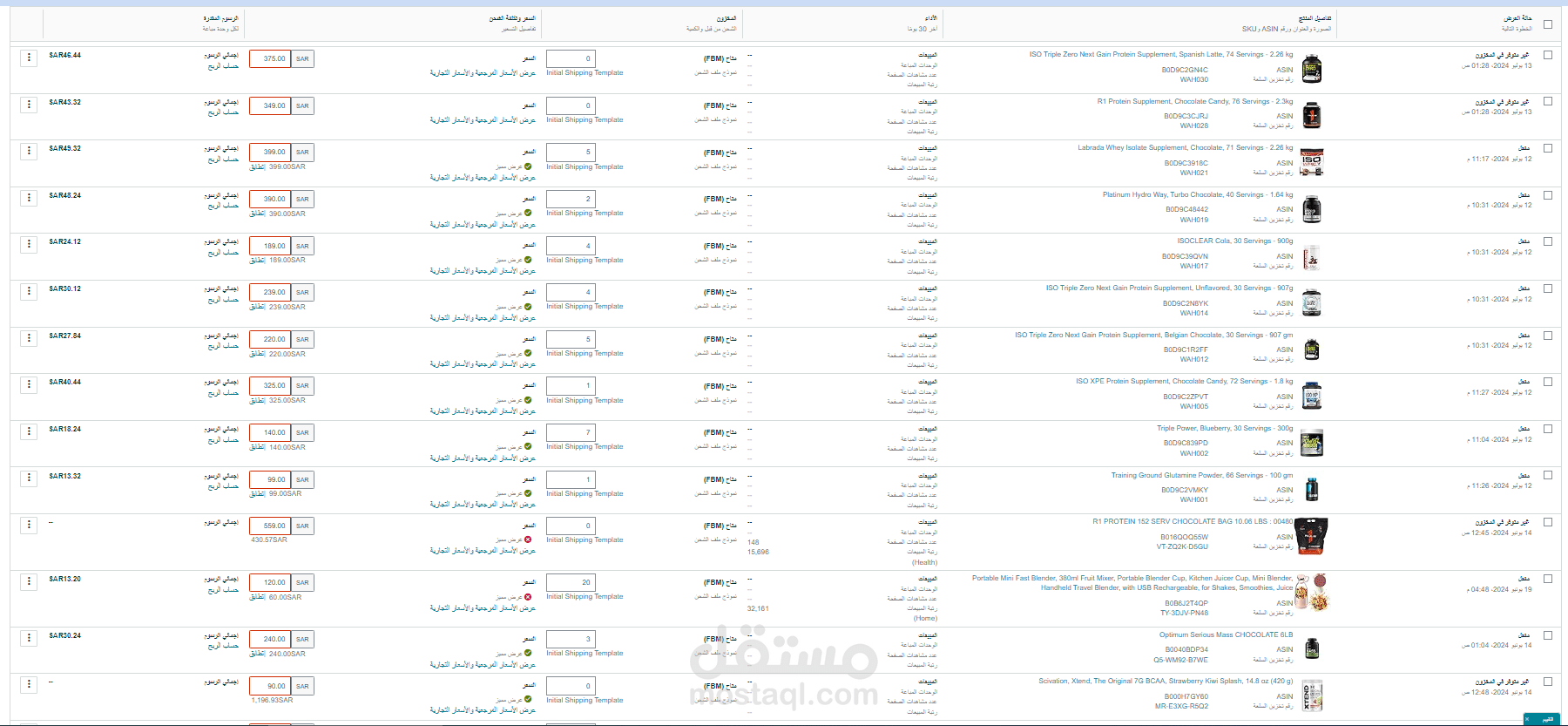This screenshot has height=726, width=1568.
Task: Click the green check icon in the Triple Power Blueberry row
Action: click(528, 447)
